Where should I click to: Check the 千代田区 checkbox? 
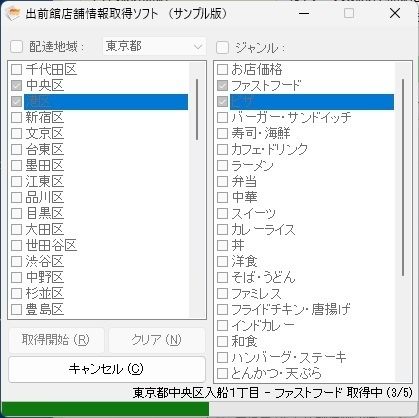click(16, 69)
